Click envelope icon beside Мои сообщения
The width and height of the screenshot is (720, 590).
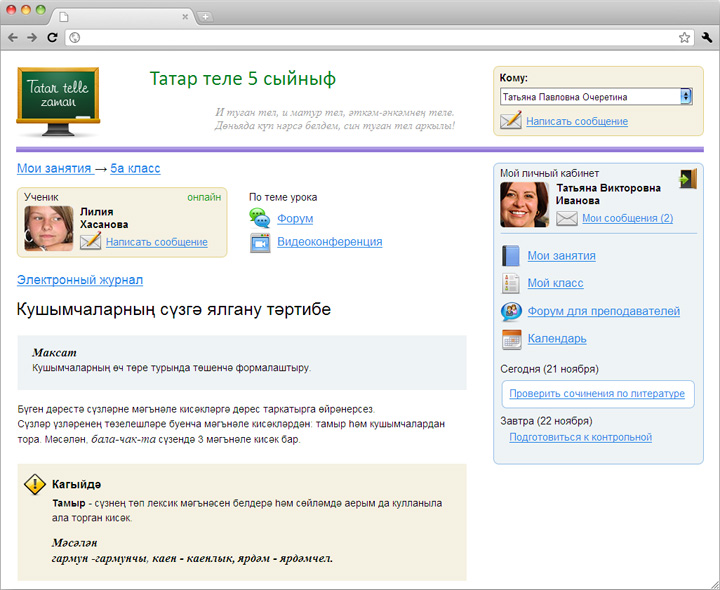point(567,218)
